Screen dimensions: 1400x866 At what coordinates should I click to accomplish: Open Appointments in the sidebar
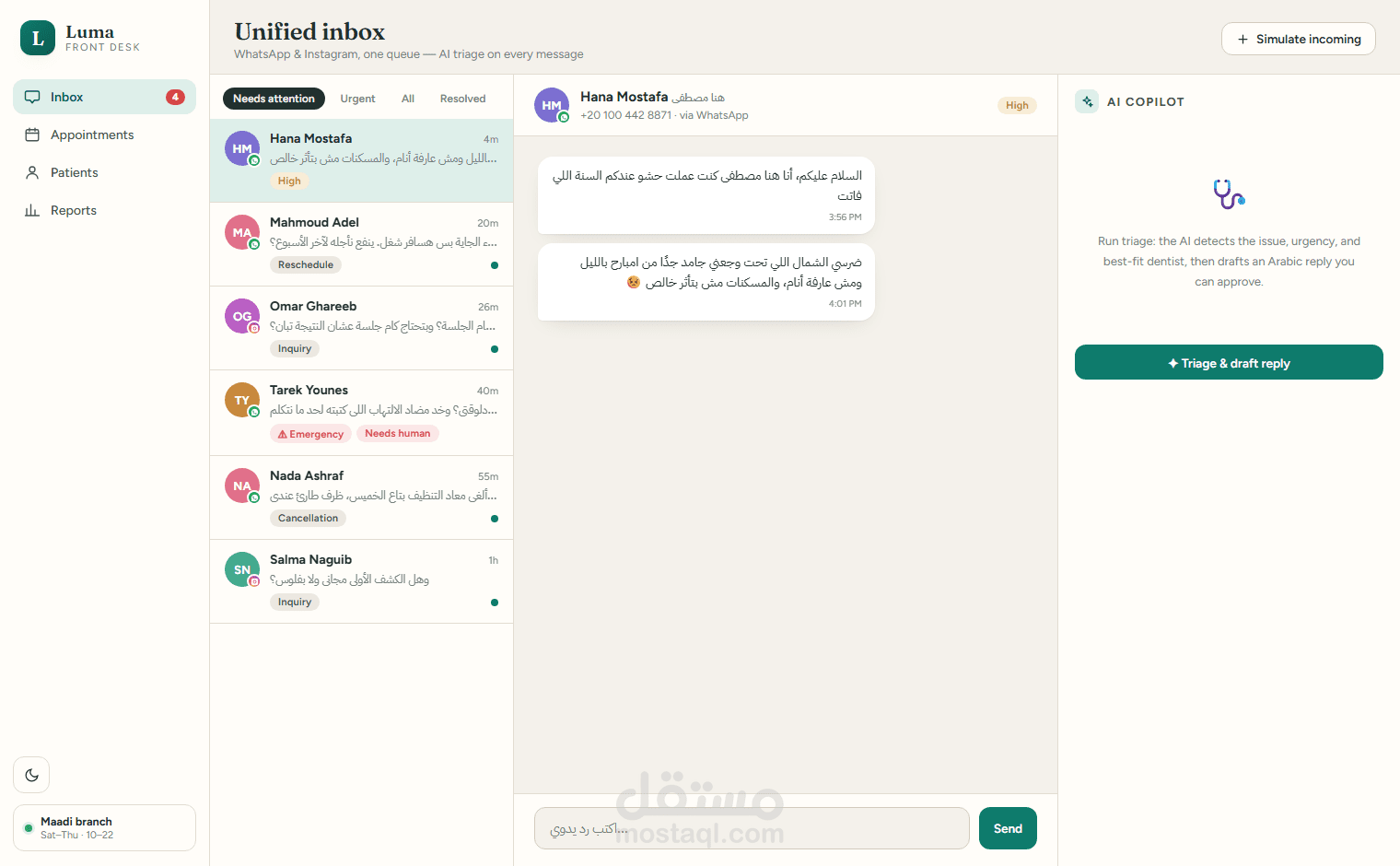coord(104,135)
